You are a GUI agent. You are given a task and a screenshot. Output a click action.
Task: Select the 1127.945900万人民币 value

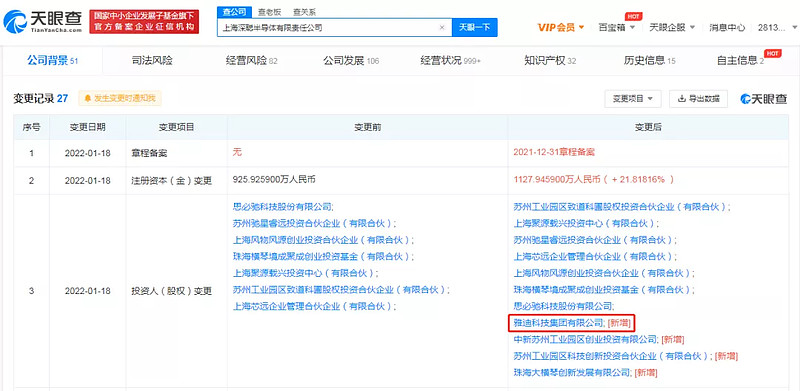coord(558,180)
